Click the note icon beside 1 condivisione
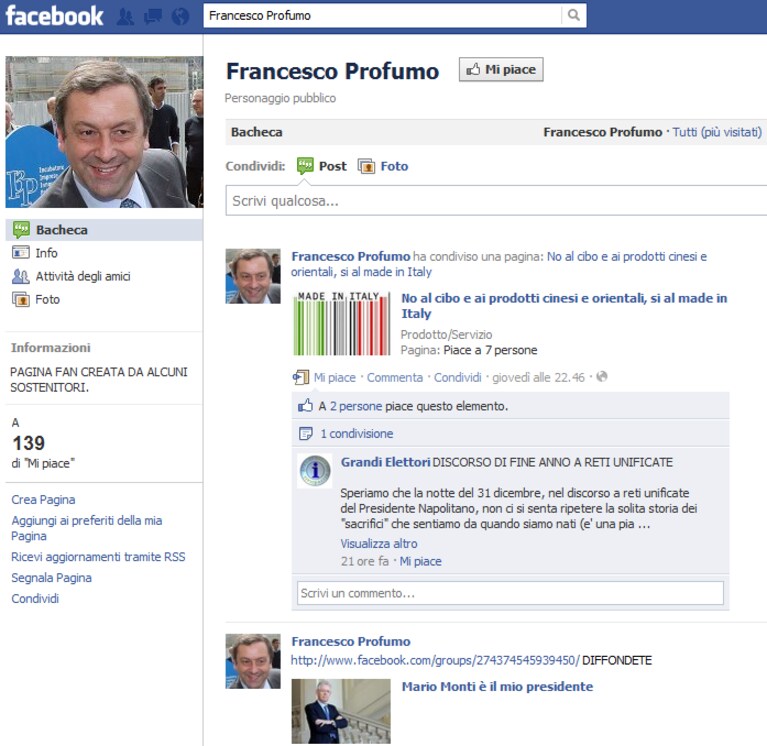 [306, 433]
